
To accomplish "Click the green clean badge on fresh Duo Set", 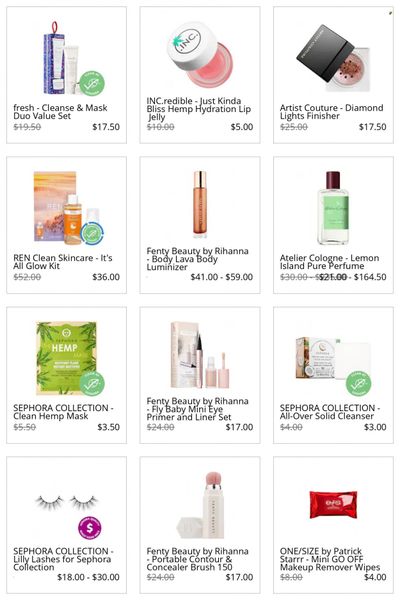I will point(91,83).
